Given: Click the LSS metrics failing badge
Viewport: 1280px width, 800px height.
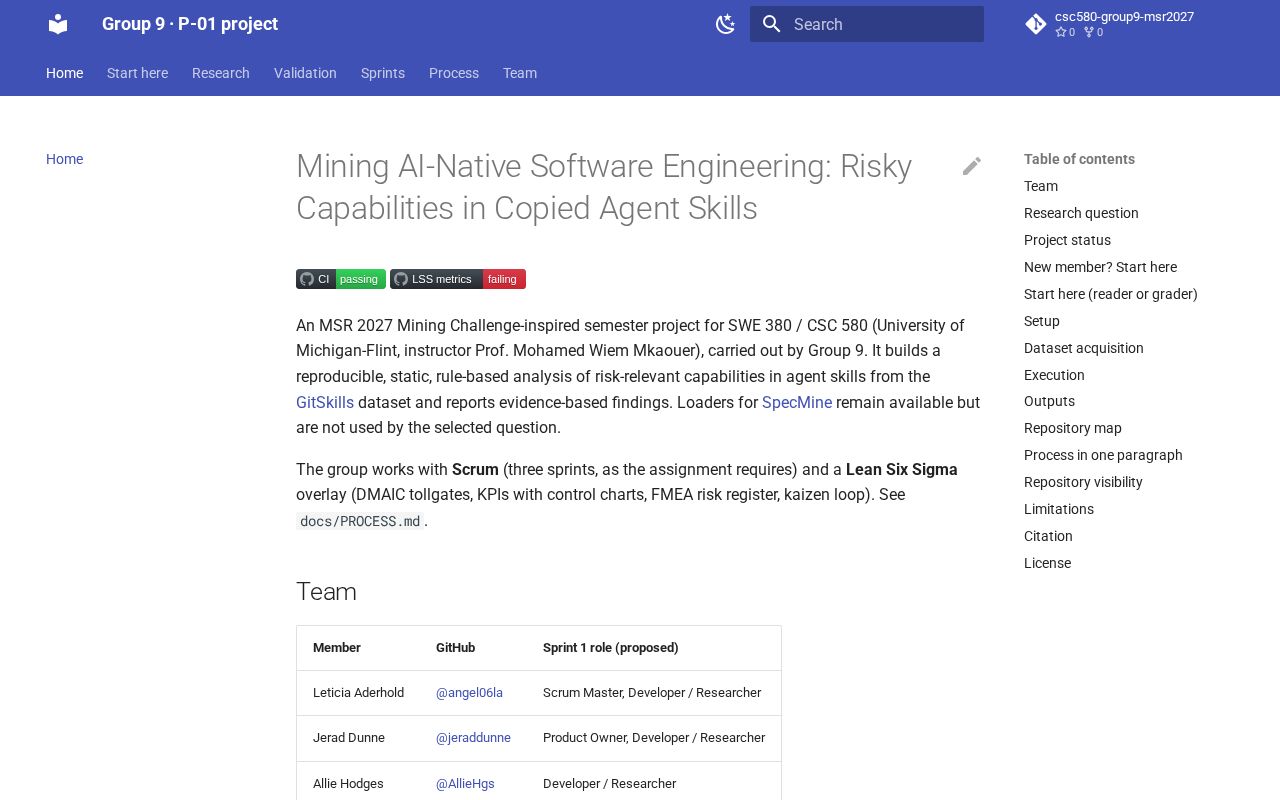Looking at the screenshot, I should click(458, 279).
